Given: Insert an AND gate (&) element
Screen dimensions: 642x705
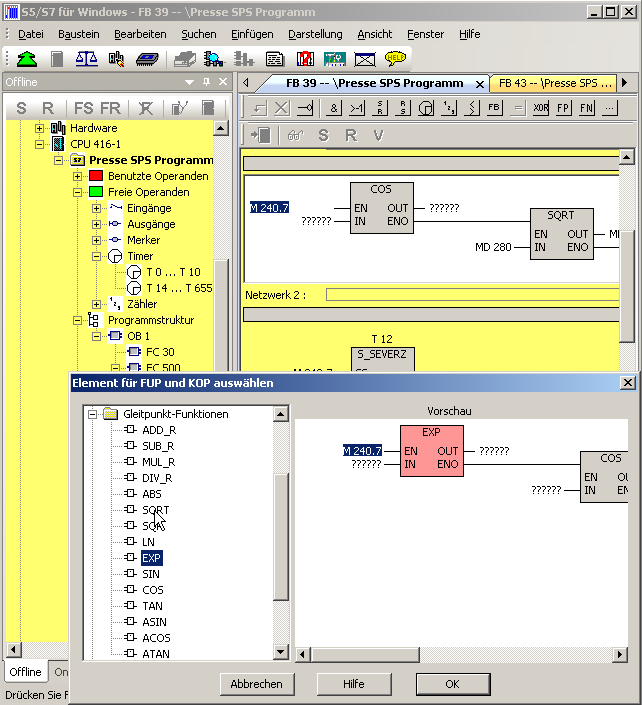Looking at the screenshot, I should point(333,108).
